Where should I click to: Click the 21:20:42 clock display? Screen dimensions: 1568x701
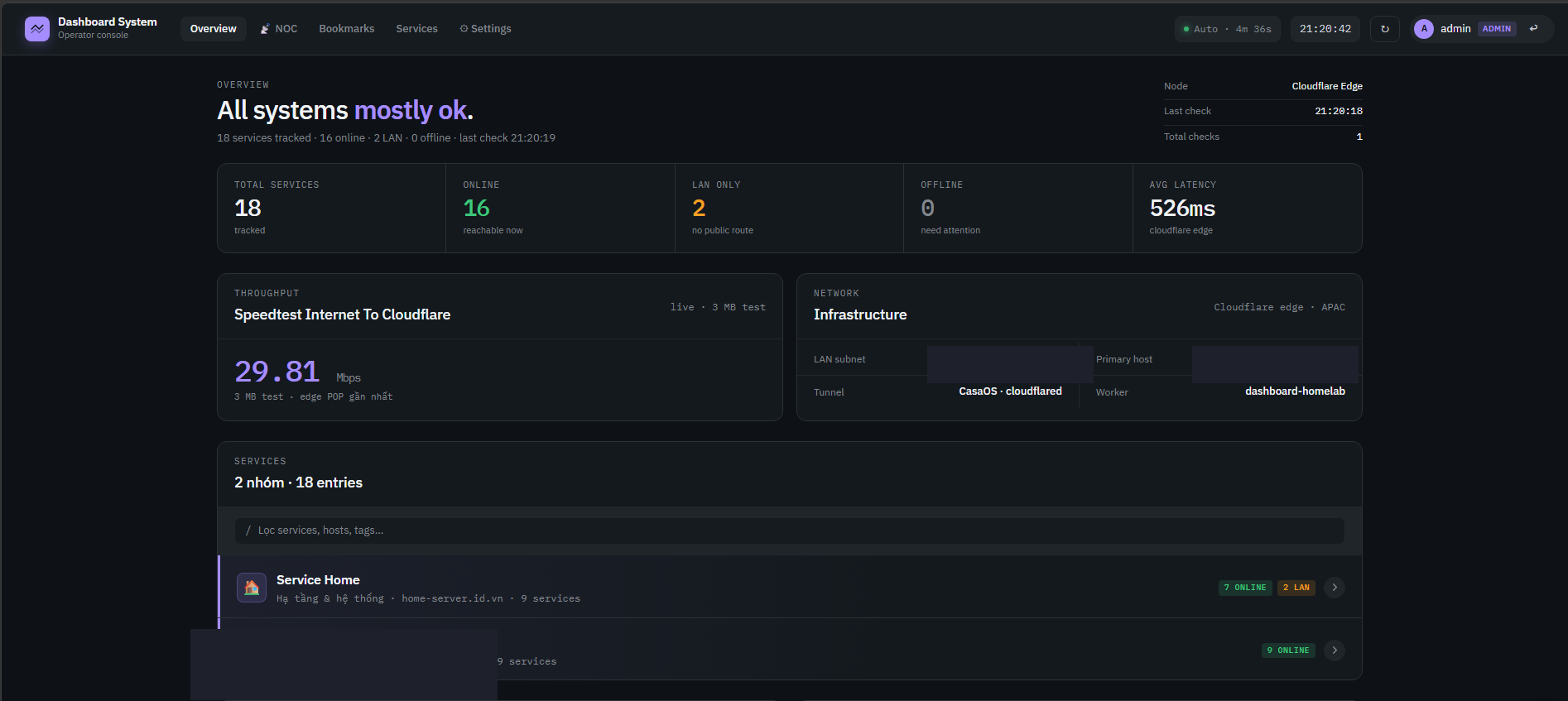point(1325,29)
